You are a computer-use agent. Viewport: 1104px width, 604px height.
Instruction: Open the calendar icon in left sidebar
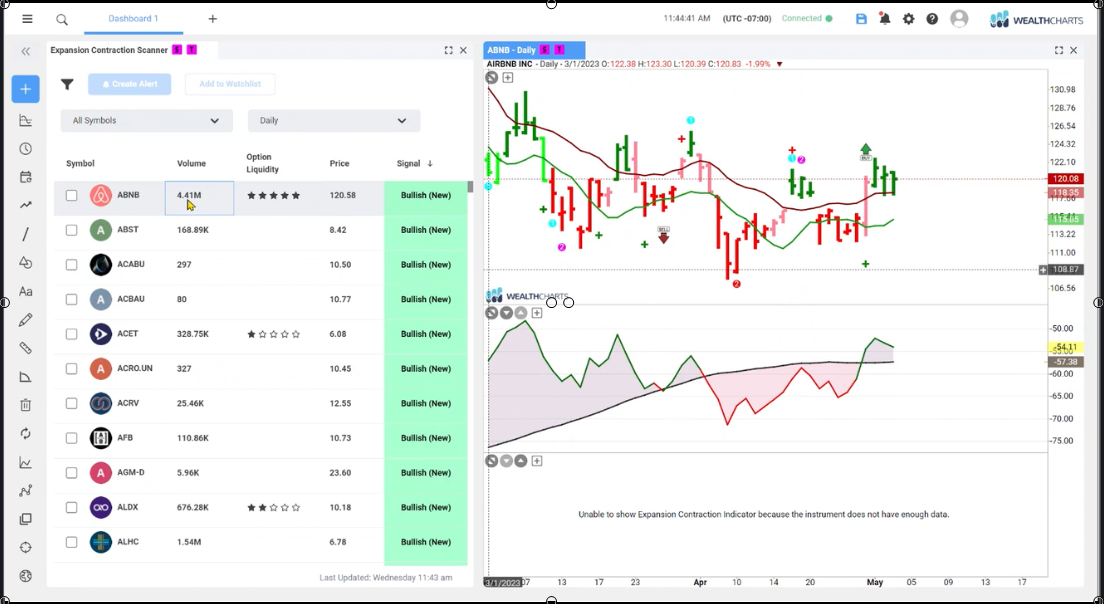[25, 177]
